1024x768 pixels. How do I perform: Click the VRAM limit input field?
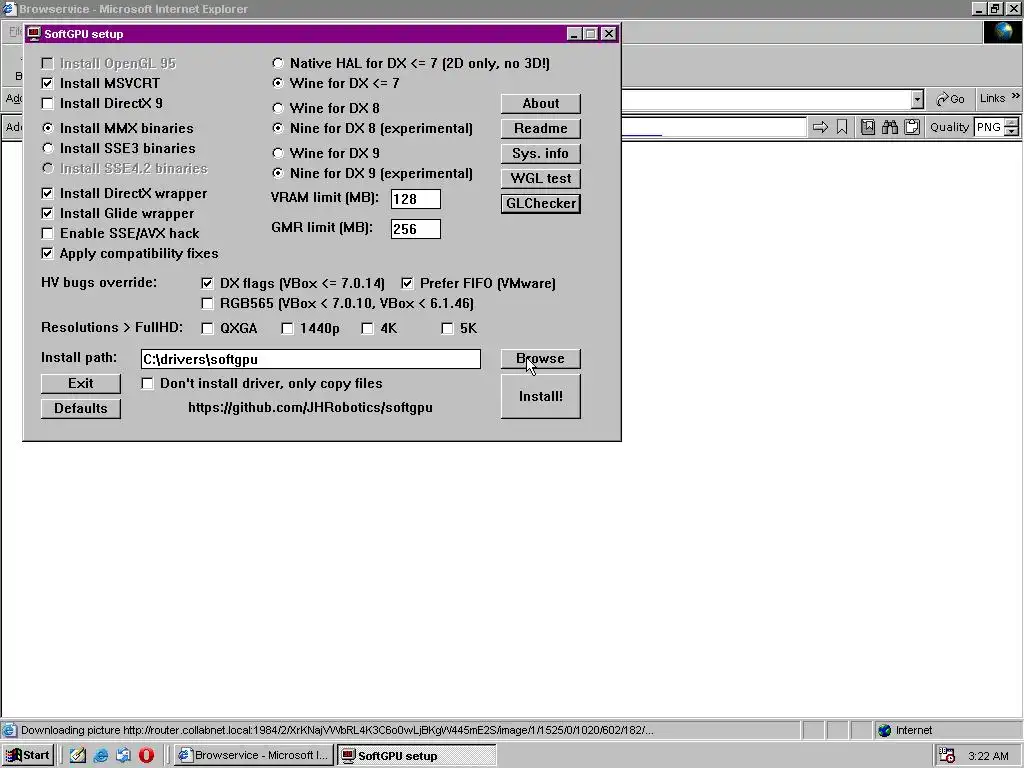415,199
